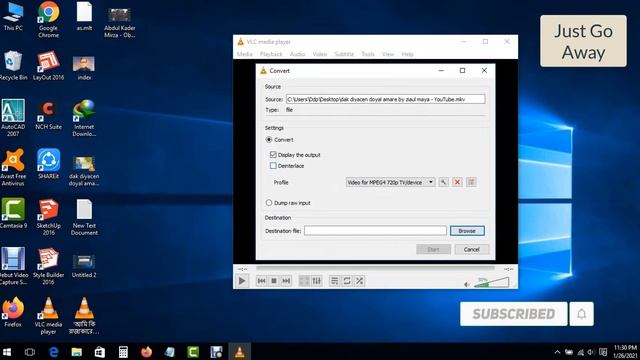This screenshot has height=360, width=640.
Task: Select the NCH Suite desktop shortcut
Action: pos(48,116)
